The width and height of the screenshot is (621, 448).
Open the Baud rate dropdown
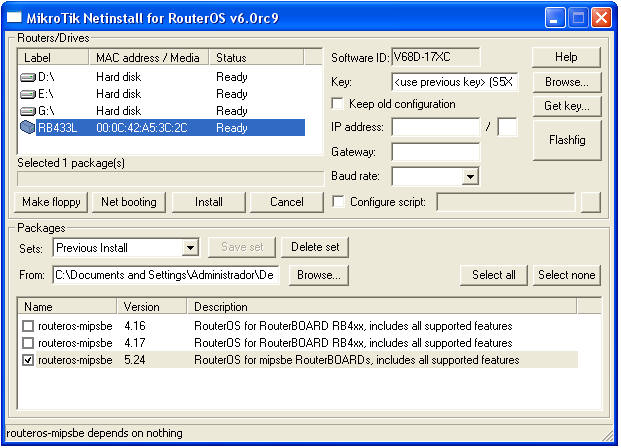(x=470, y=176)
